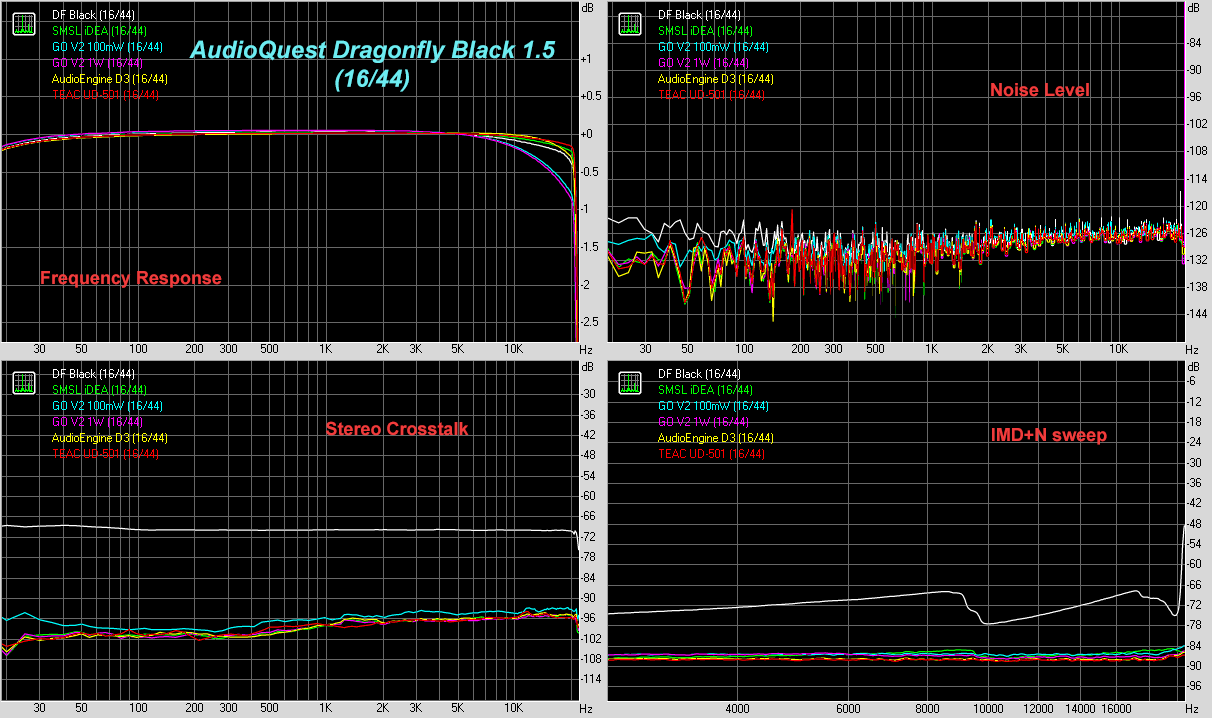Select TEAC UD-501 legend in Noise Level panel

(x=711, y=95)
